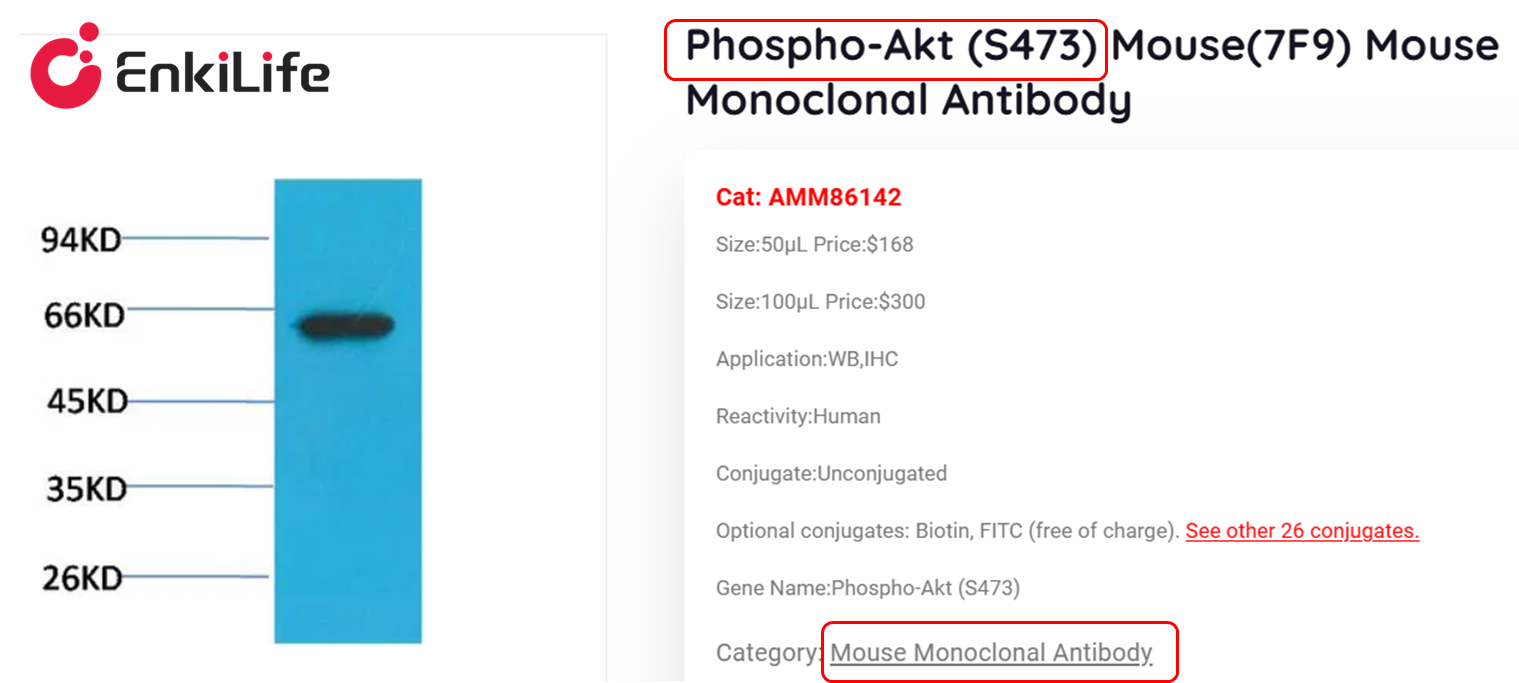Click the Conjugate: Unconjugated line
This screenshot has width=1519, height=683.
[831, 473]
